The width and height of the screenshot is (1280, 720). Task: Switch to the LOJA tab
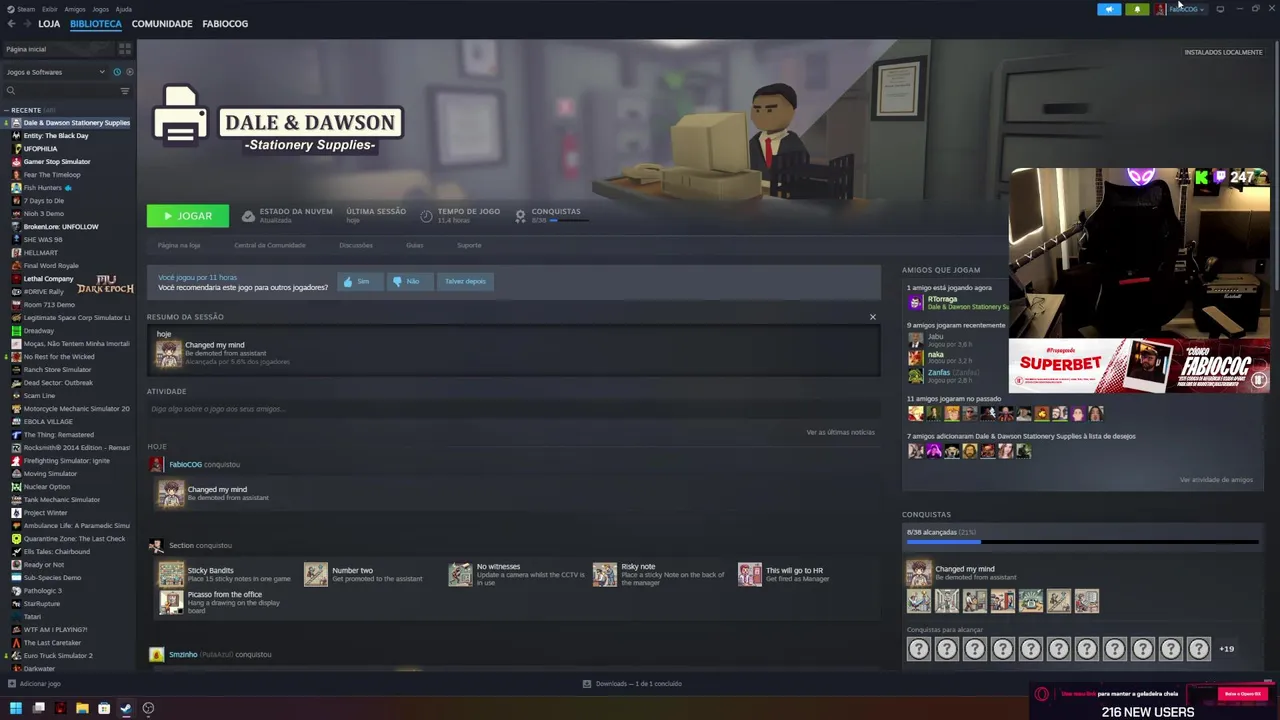tap(49, 23)
